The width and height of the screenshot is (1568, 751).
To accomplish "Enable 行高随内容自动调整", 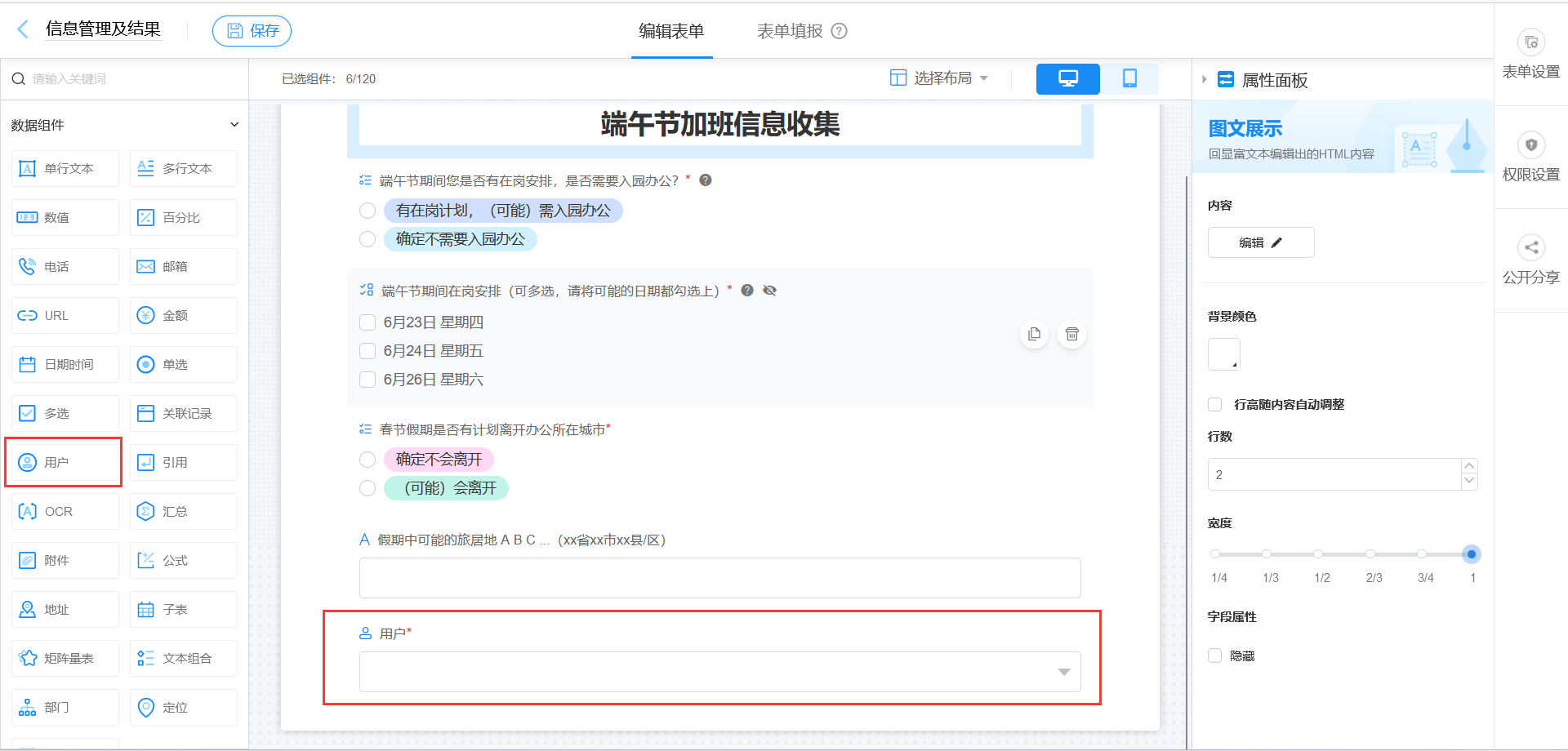I will point(1214,404).
